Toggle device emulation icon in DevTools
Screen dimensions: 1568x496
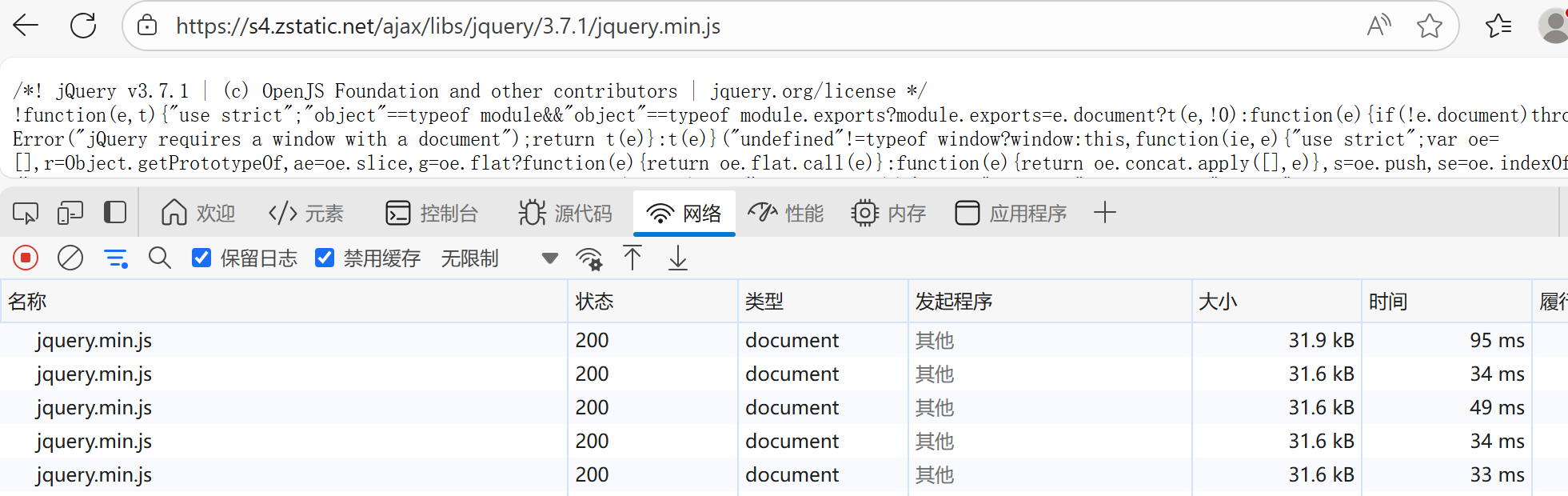pyautogui.click(x=70, y=213)
